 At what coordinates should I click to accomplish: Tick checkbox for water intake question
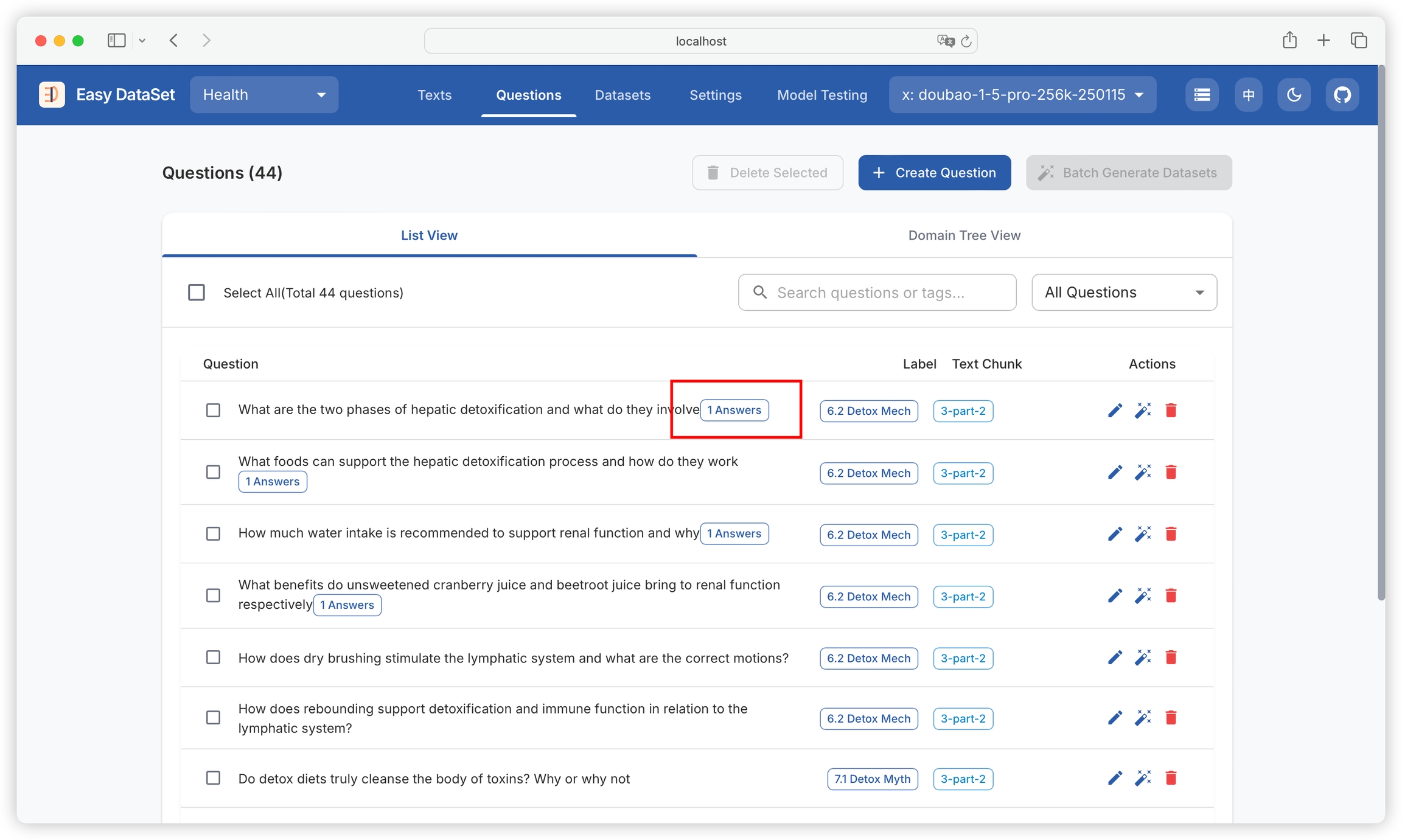213,533
